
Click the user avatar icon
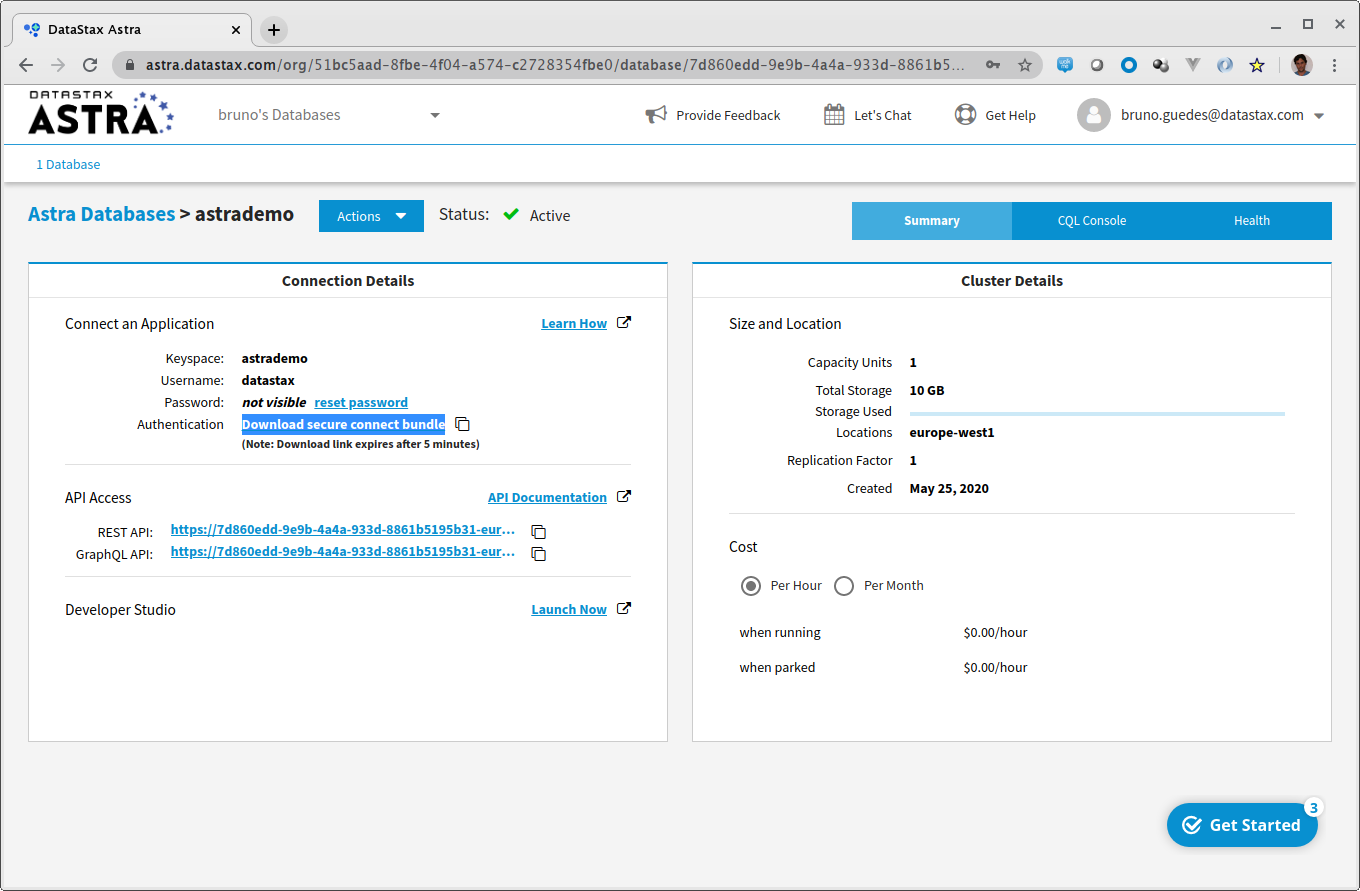click(1094, 115)
